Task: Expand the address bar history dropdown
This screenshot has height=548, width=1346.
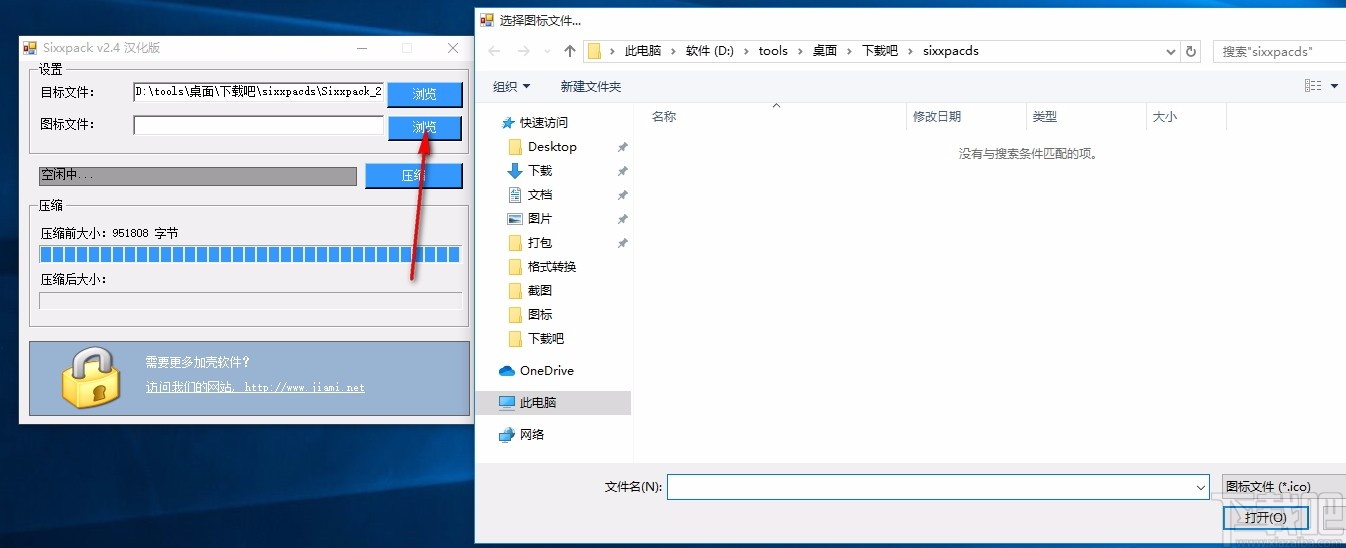Action: coord(1171,51)
